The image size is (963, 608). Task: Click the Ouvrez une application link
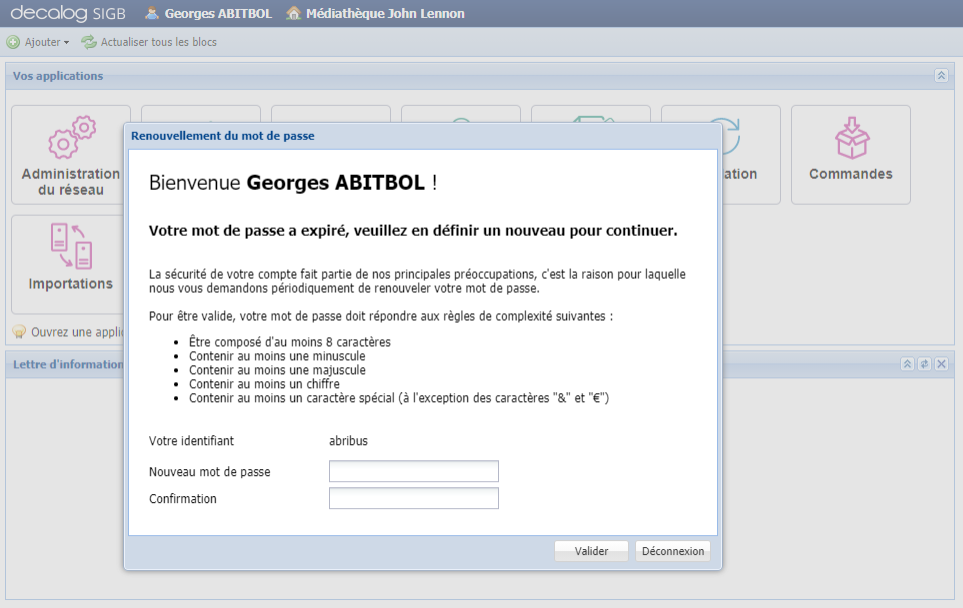pyautogui.click(x=73, y=331)
